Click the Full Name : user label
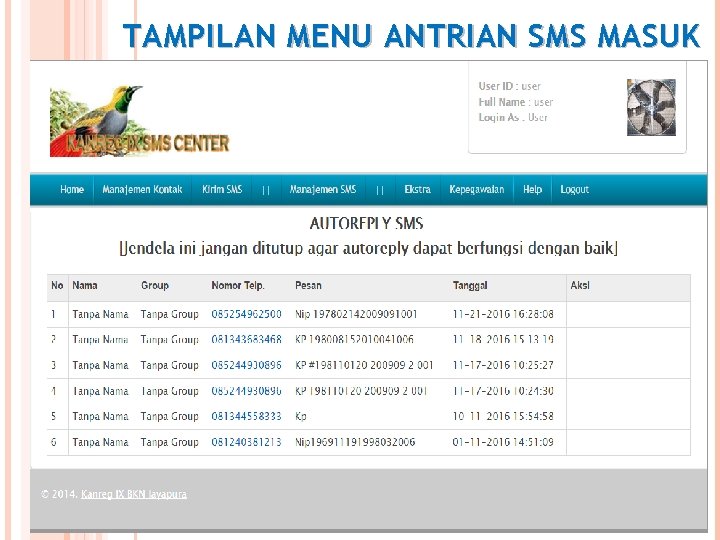This screenshot has width=720, height=540. point(516,102)
